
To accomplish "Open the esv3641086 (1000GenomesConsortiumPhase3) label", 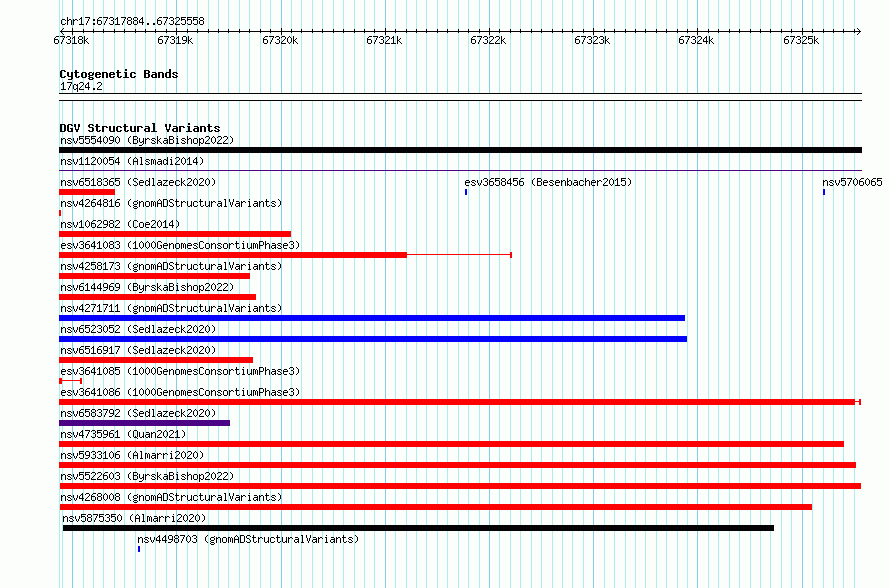I will (180, 392).
